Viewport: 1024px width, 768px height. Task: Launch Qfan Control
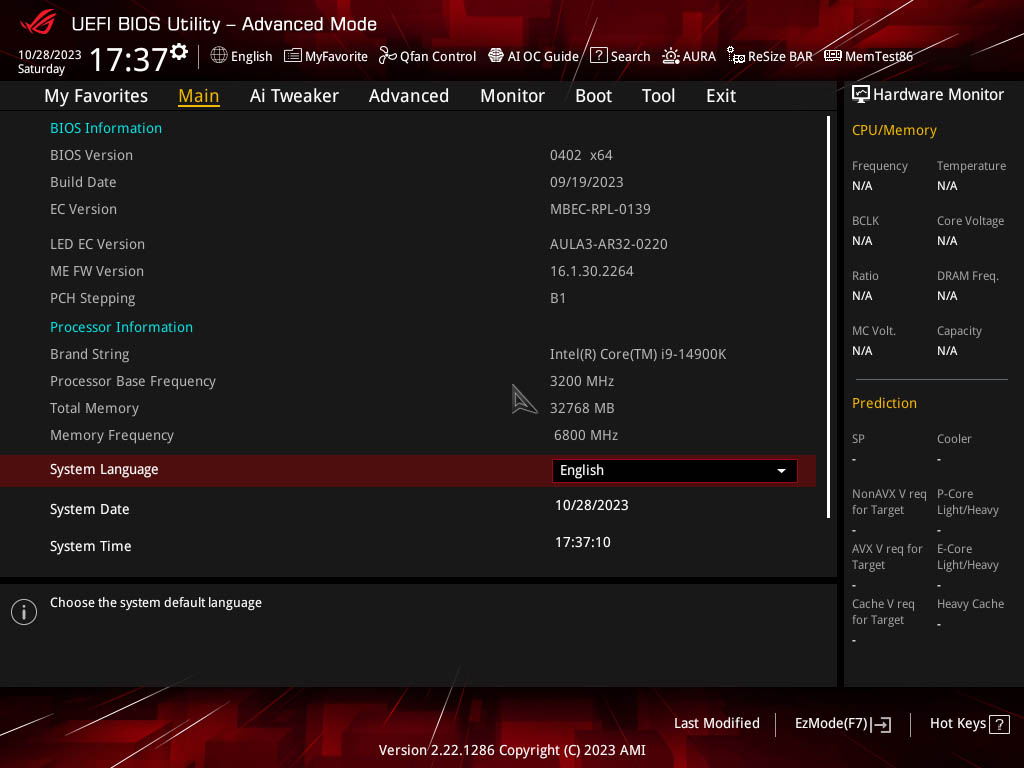[428, 56]
